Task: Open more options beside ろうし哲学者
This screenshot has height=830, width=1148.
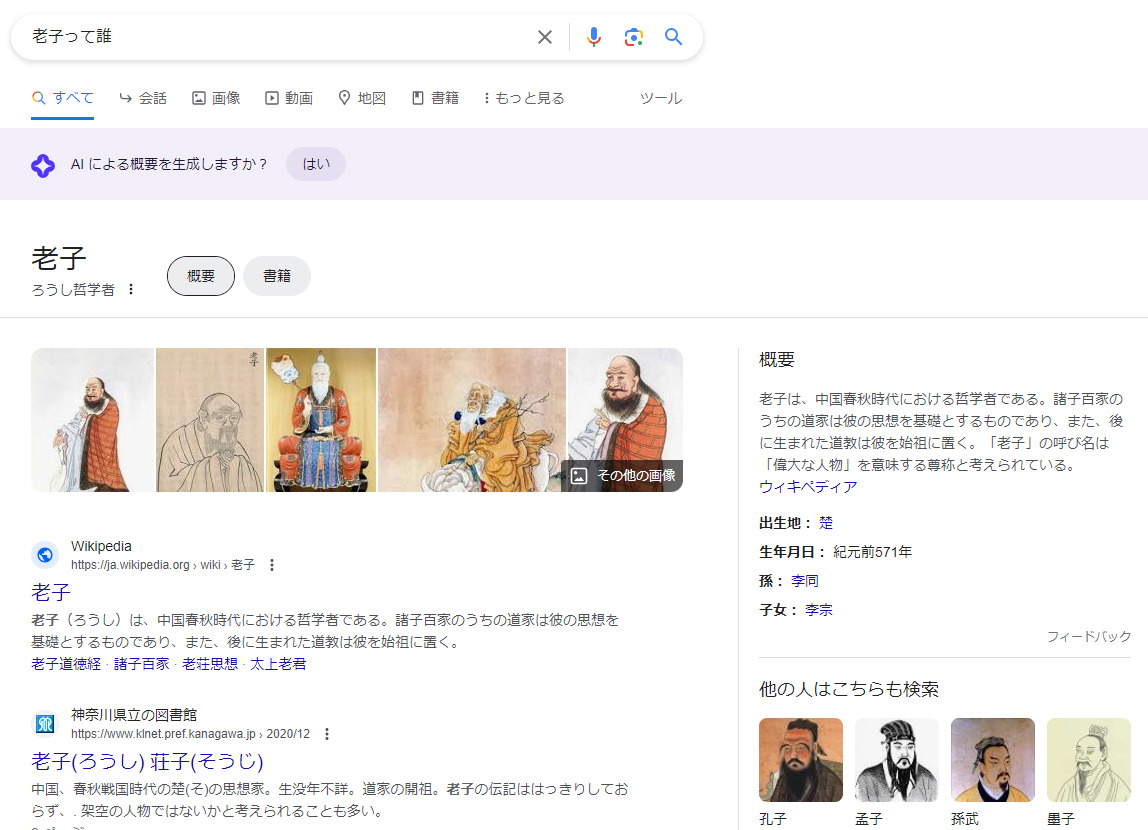Action: coord(131,289)
